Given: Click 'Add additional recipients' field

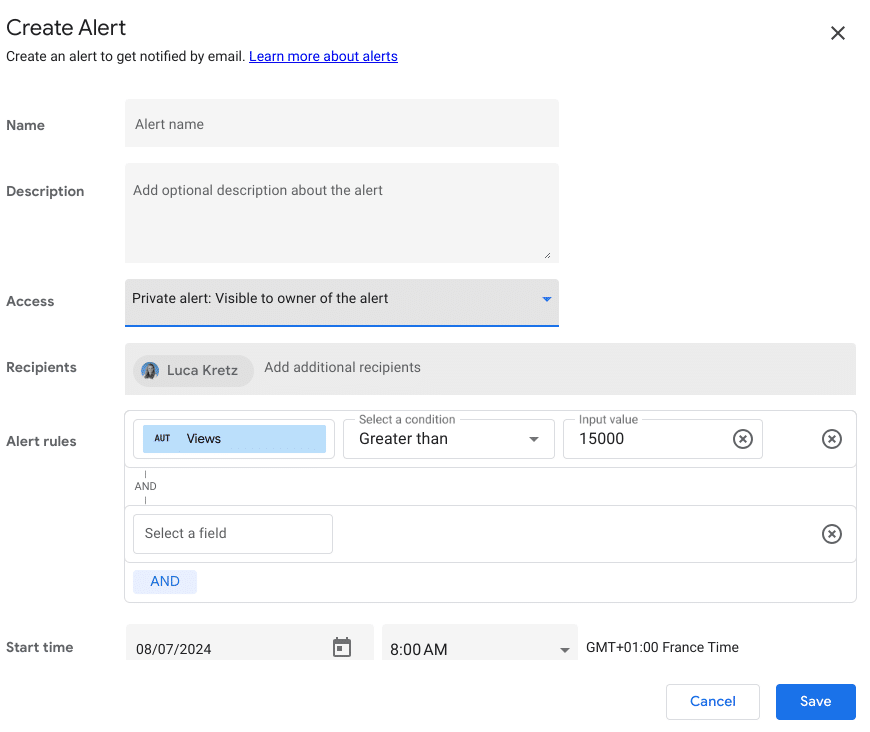Looking at the screenshot, I should pos(342,367).
